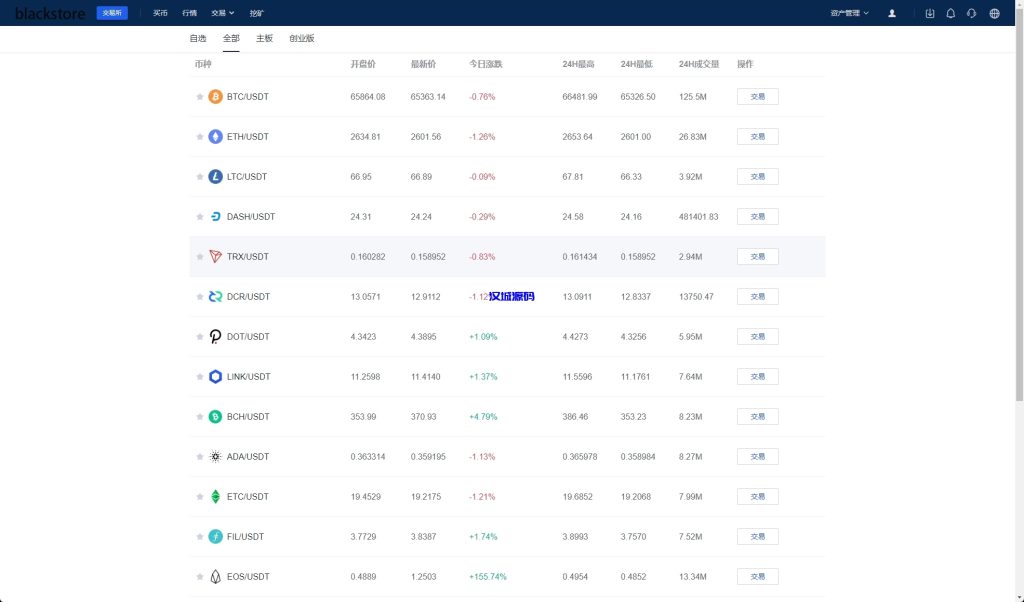Toggle the star for DOT/USDT
This screenshot has width=1024, height=602.
tap(200, 337)
